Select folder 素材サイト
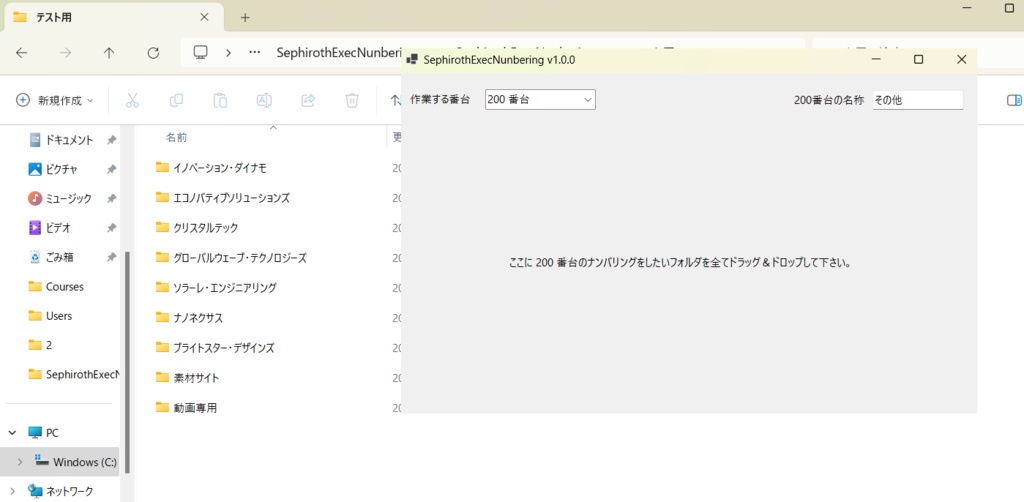 (187, 378)
